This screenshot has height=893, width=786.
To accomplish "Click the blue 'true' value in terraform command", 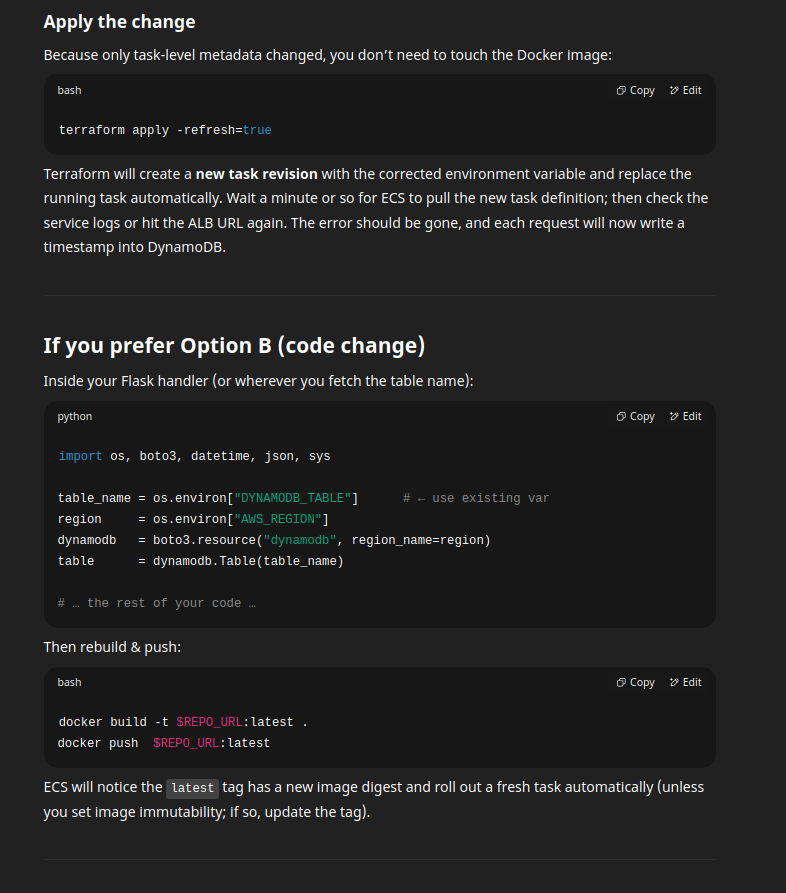I will coord(257,130).
